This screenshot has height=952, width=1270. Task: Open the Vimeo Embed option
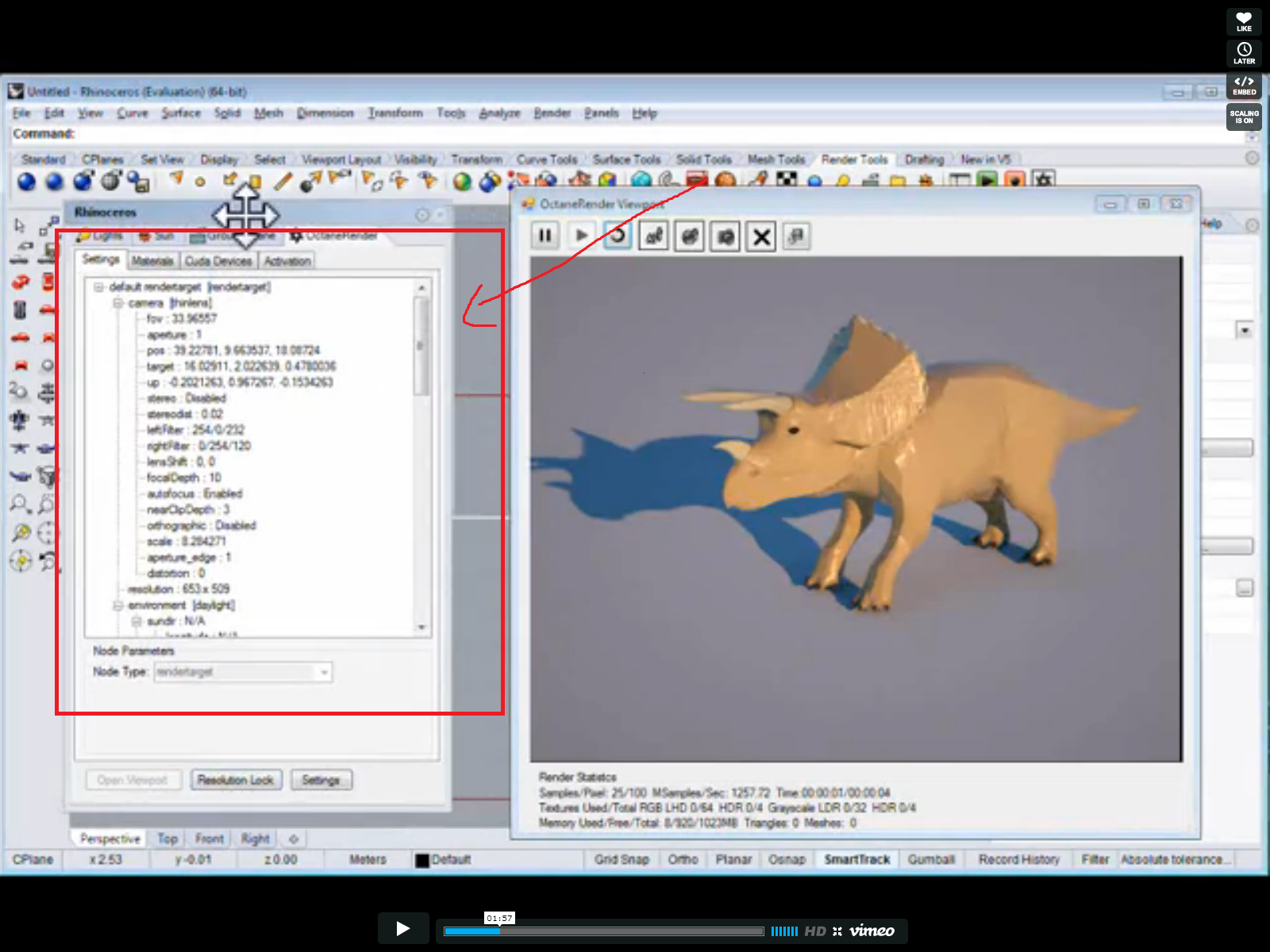1244,85
